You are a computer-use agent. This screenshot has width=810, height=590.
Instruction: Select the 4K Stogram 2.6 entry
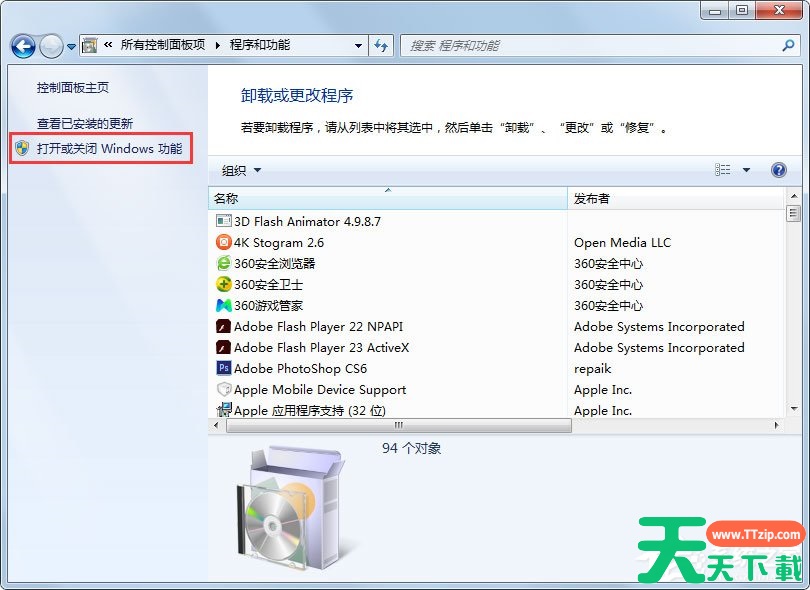(x=279, y=242)
